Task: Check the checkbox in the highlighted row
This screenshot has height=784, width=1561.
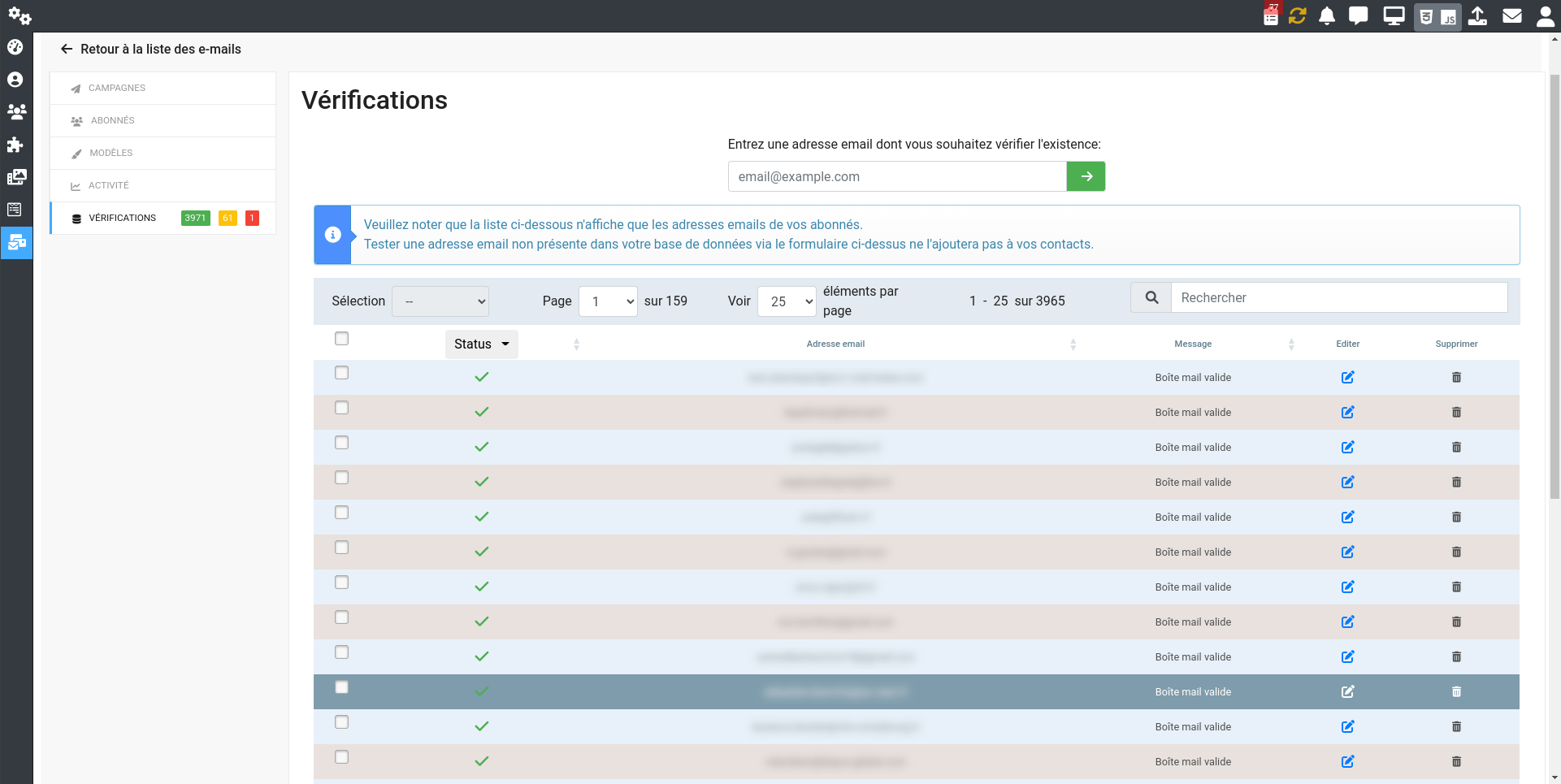Action: tap(342, 687)
